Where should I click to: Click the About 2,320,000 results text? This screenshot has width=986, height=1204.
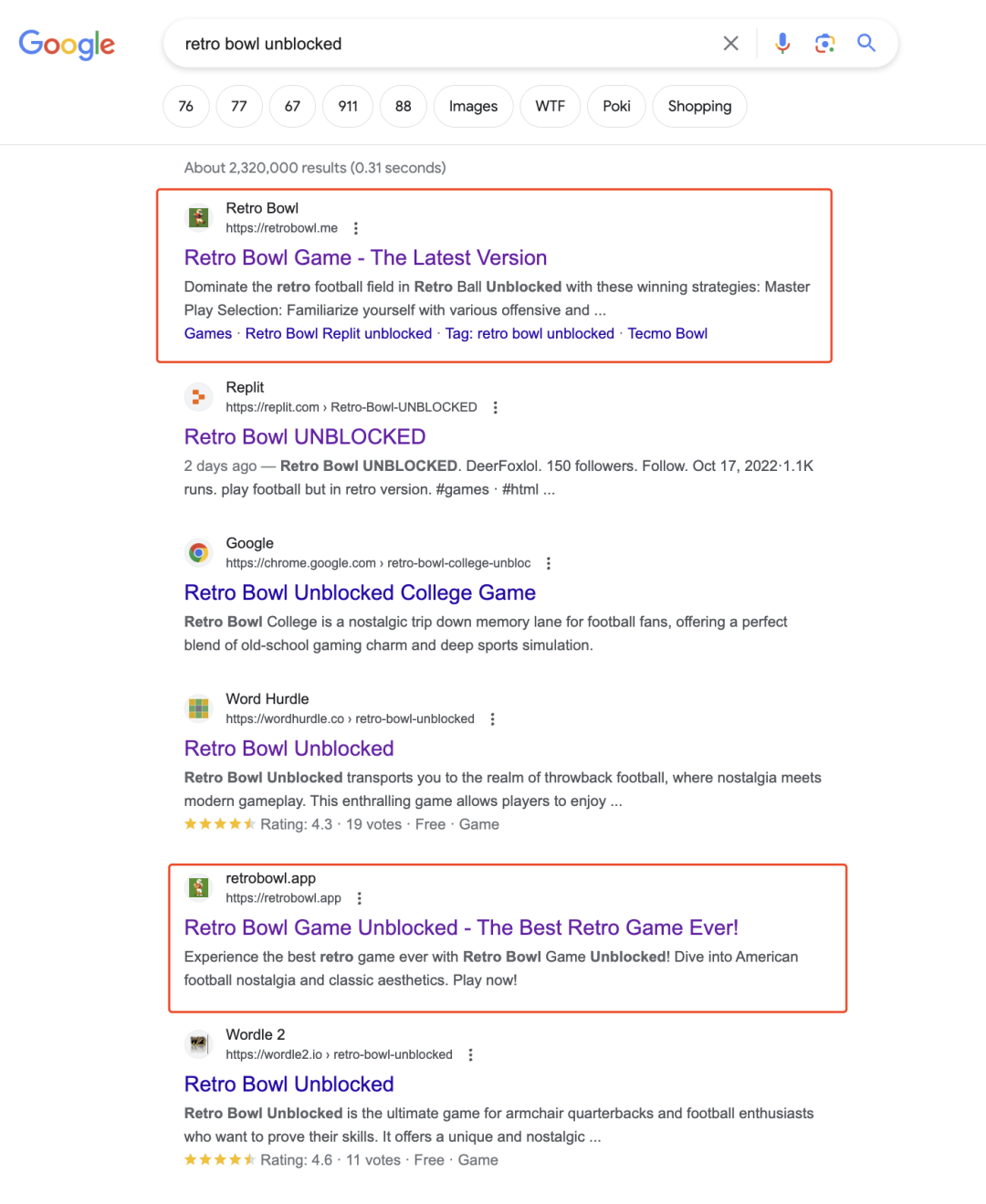[x=315, y=168]
